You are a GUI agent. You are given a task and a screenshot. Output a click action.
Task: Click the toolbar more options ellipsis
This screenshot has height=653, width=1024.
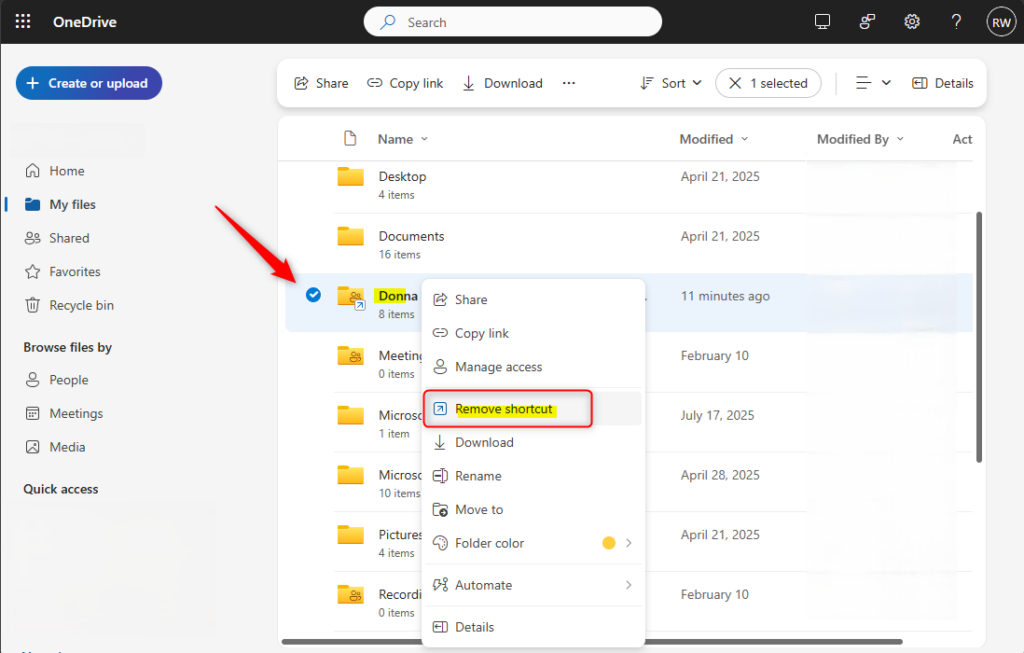(569, 83)
